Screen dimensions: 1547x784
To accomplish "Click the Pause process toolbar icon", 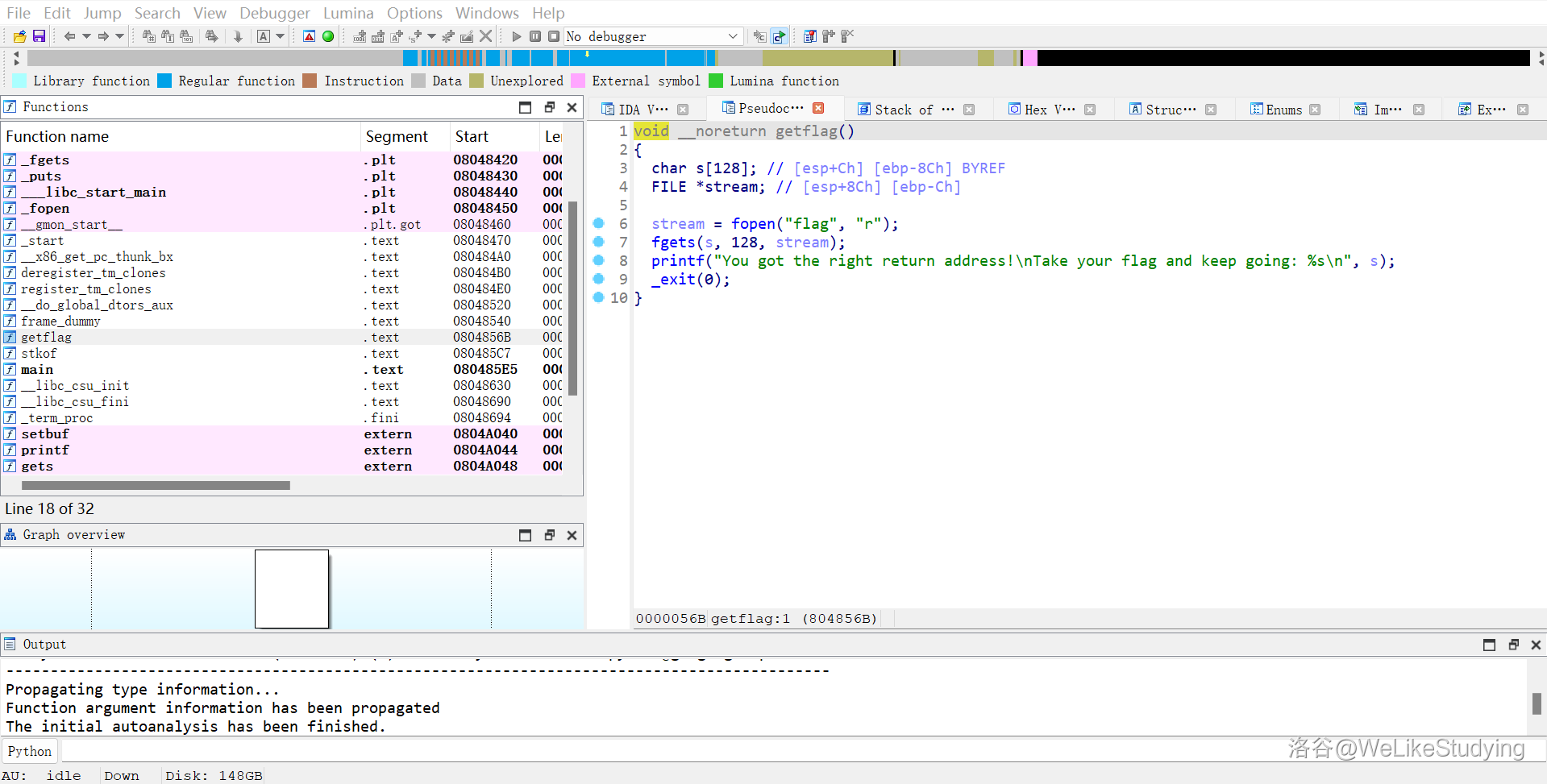I will point(535,36).
